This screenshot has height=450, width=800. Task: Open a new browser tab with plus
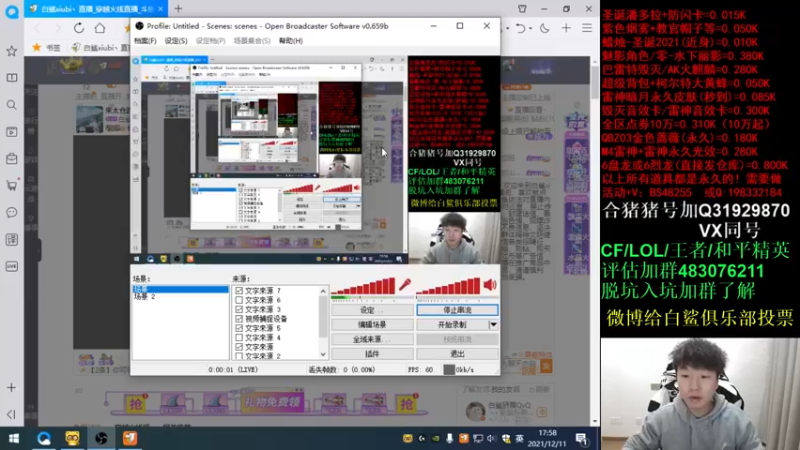[178, 9]
